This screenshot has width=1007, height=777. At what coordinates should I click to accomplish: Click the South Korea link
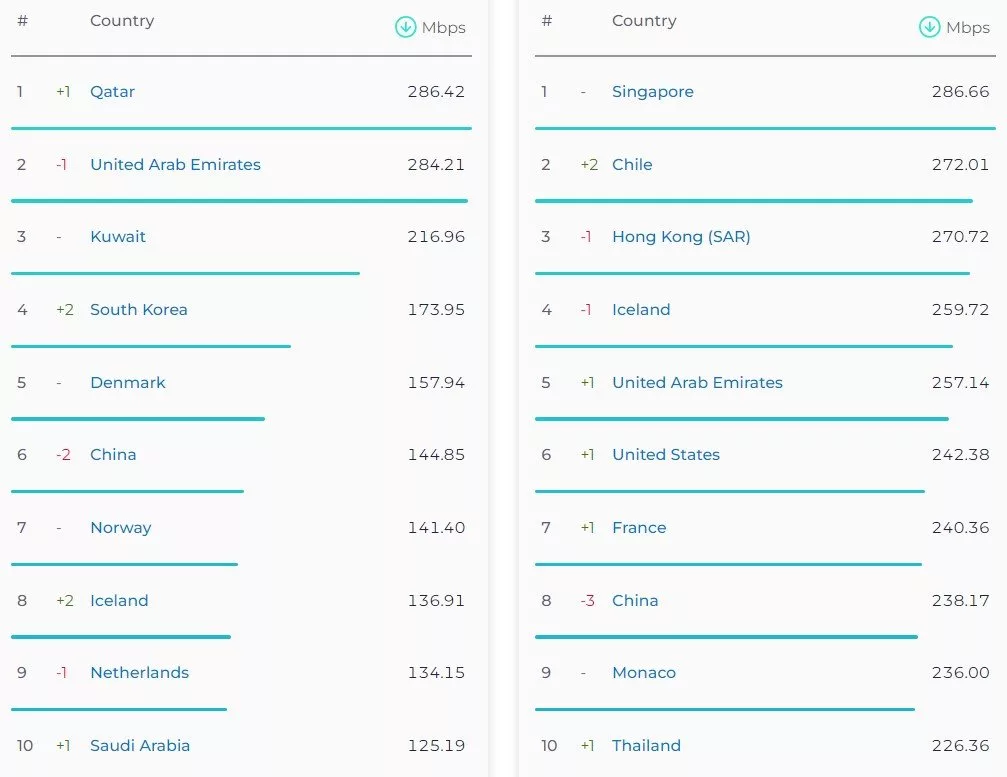(139, 310)
